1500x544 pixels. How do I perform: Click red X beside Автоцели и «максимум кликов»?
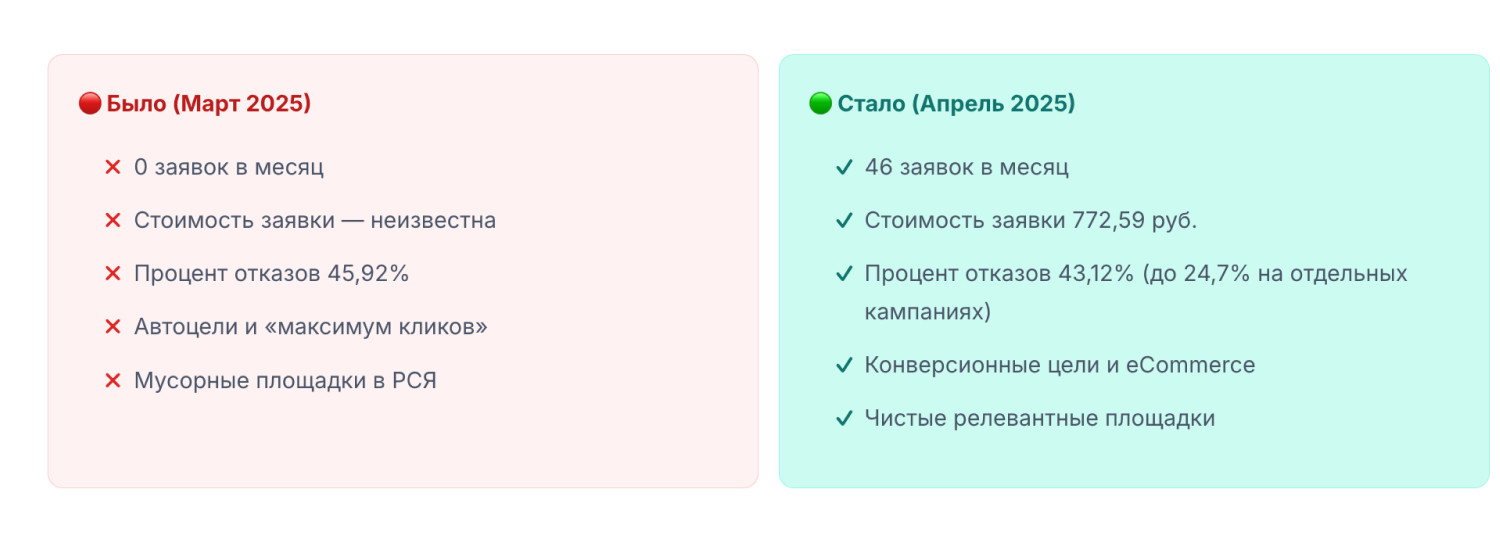113,327
